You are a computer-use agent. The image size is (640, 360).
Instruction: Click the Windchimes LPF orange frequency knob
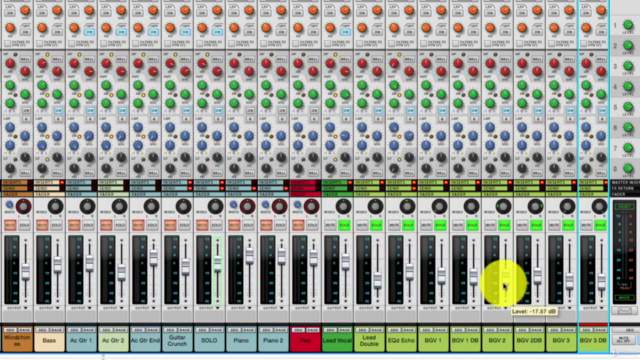[x=25, y=11]
